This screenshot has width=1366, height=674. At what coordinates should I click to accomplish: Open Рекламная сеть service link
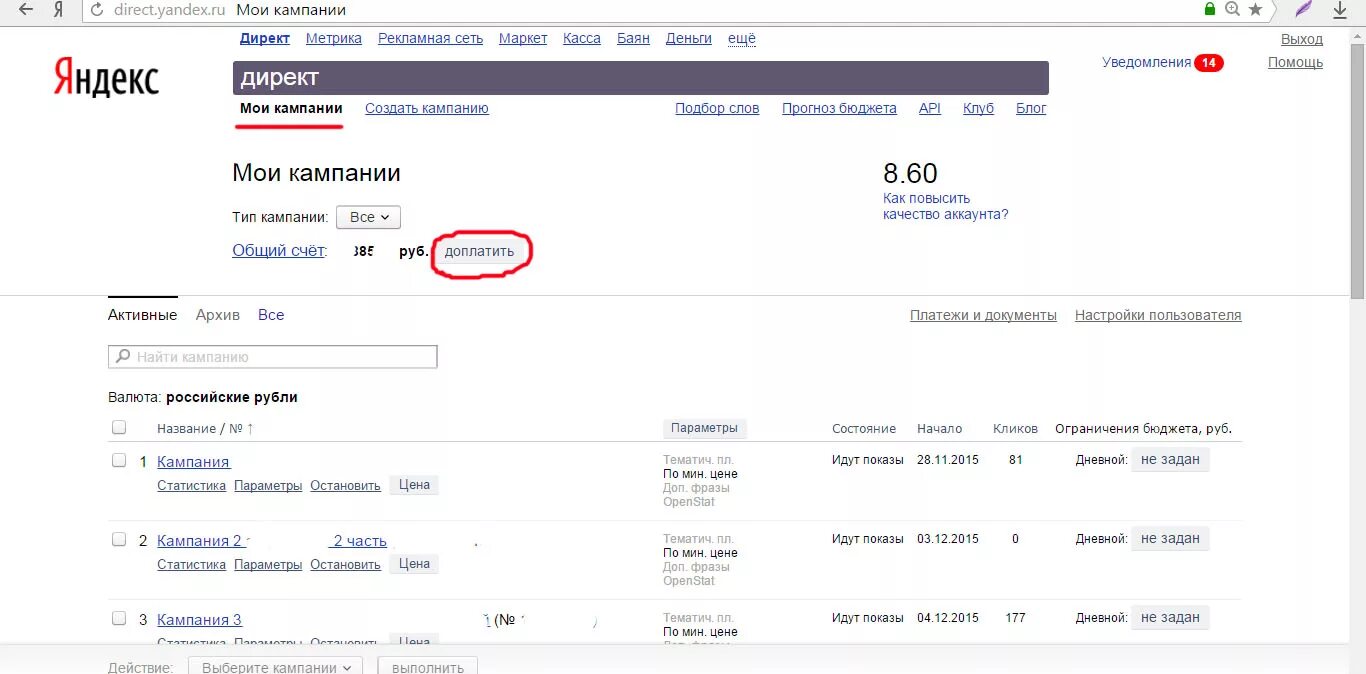pos(430,38)
